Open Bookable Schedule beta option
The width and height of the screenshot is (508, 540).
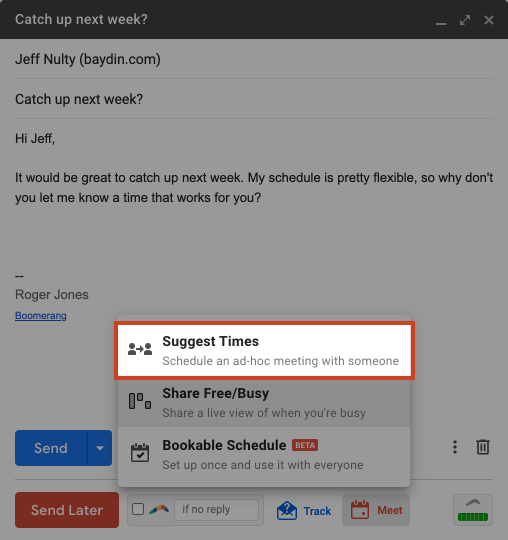(264, 455)
